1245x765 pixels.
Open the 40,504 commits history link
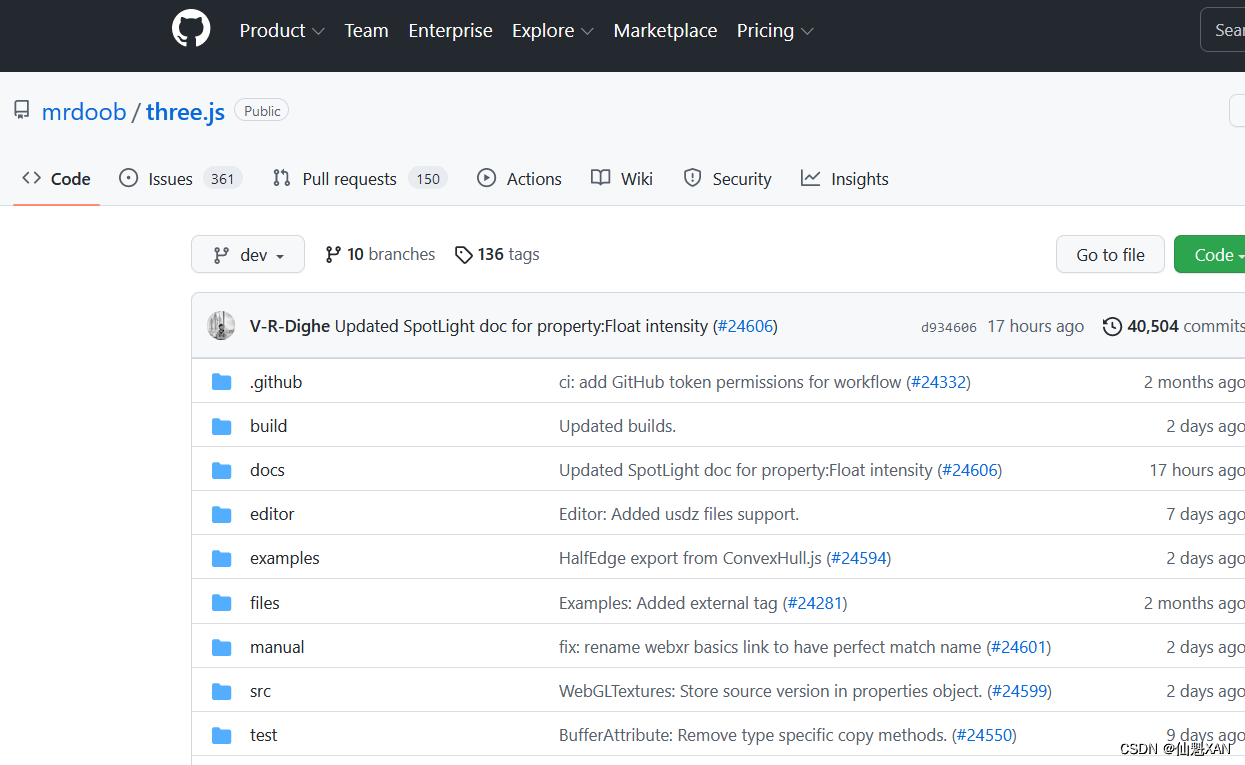(1174, 326)
